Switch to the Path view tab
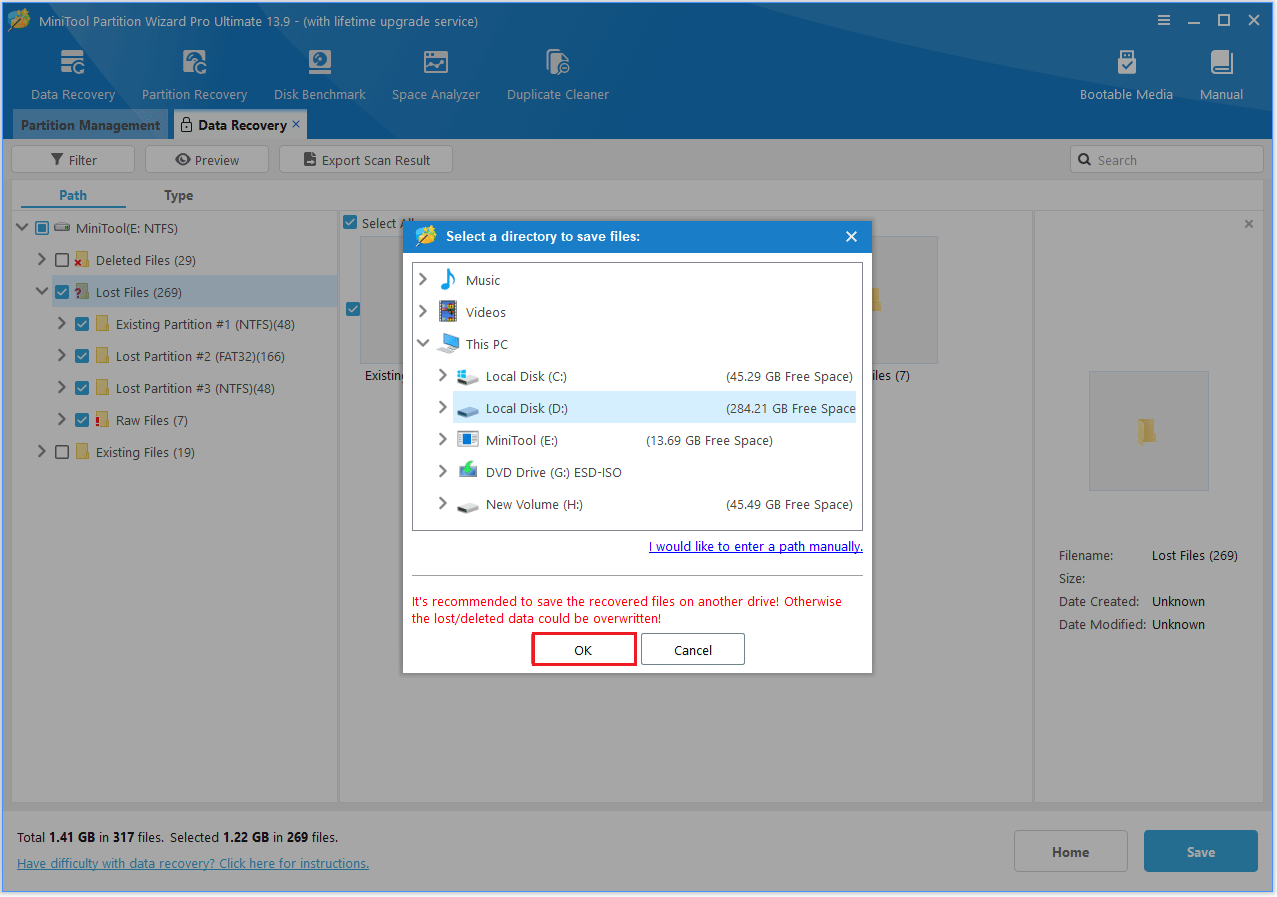Screen dimensions: 1277x897 click(x=73, y=195)
